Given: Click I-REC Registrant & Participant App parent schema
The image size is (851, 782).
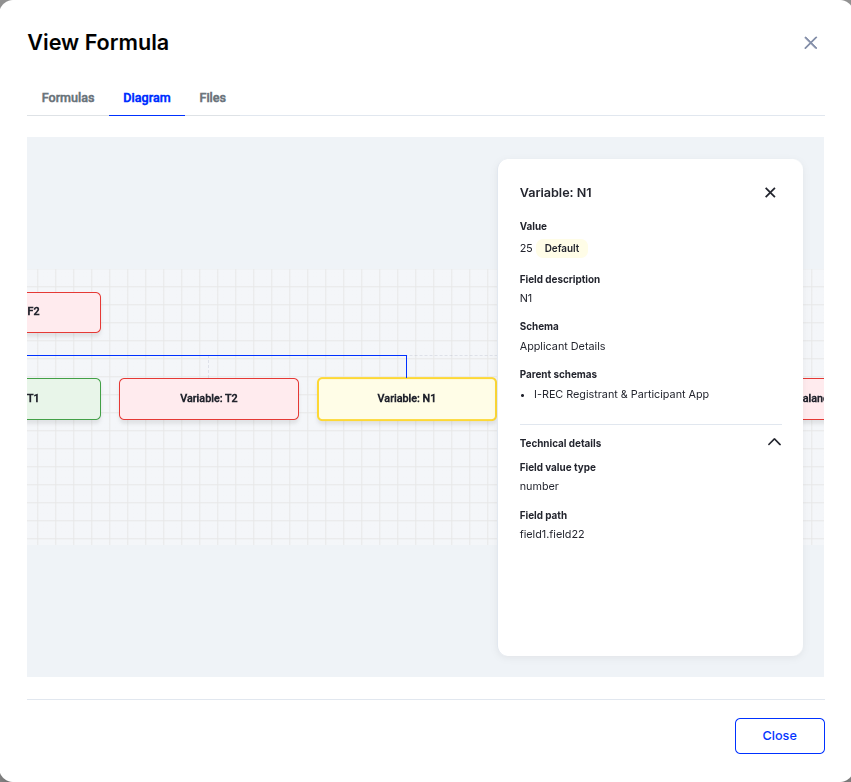Looking at the screenshot, I should point(621,394).
